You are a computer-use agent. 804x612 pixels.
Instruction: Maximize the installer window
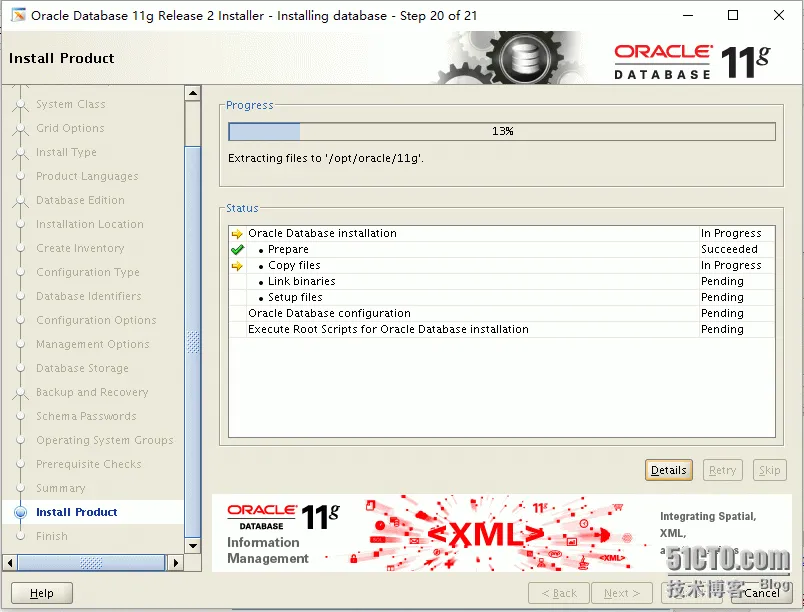pos(733,15)
